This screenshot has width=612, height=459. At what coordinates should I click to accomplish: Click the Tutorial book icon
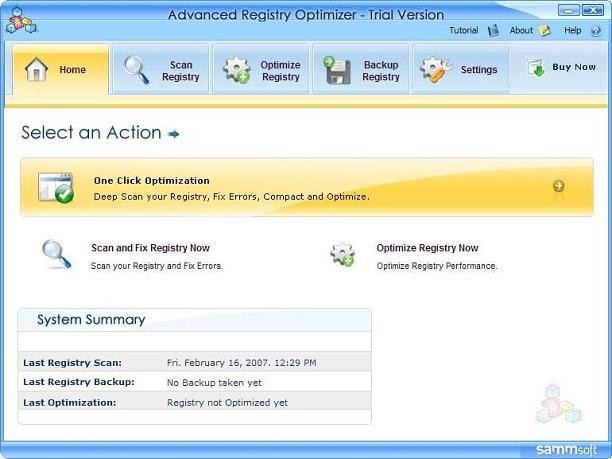pos(493,30)
